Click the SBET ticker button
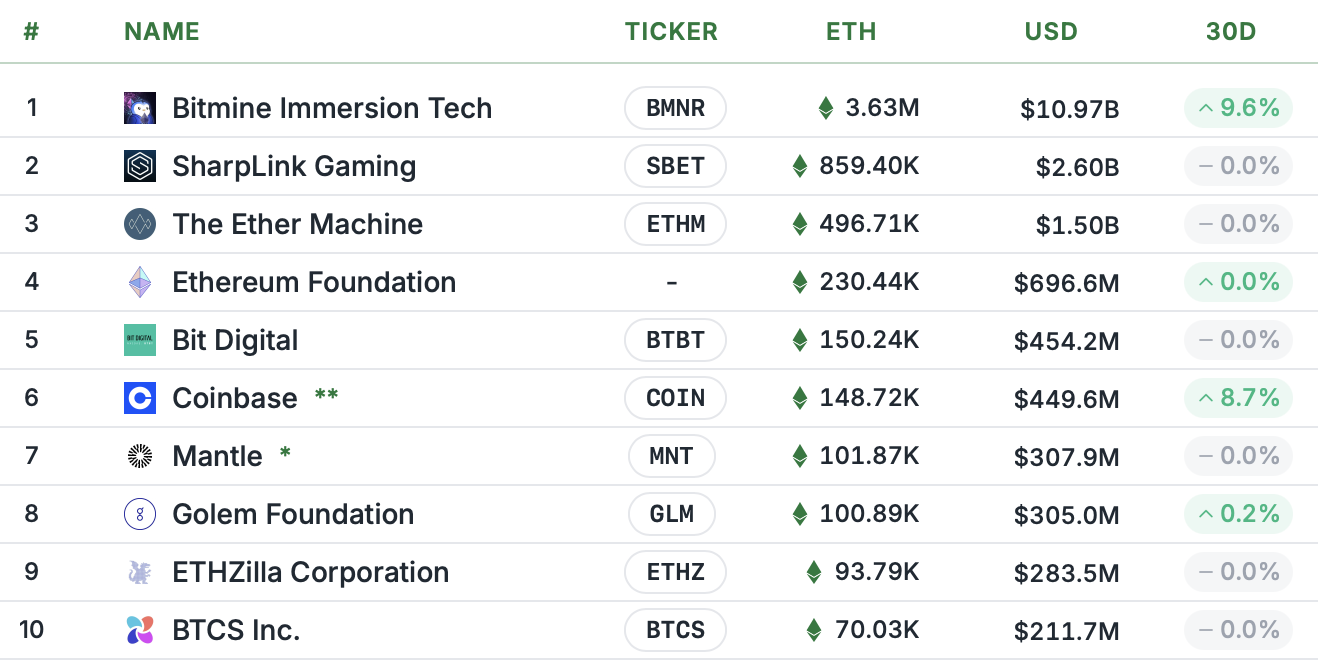The width and height of the screenshot is (1318, 666). click(x=675, y=166)
